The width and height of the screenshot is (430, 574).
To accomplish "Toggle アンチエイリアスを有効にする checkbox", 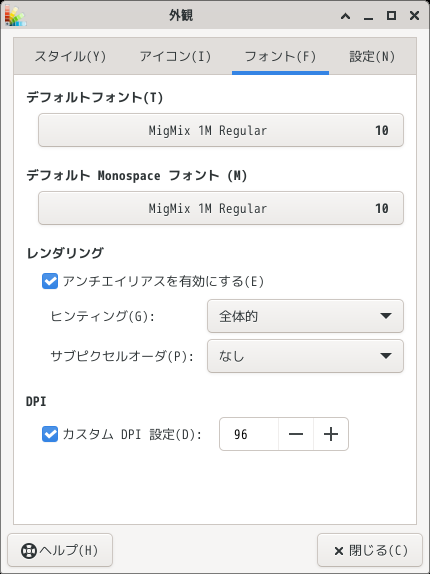I will point(50,282).
